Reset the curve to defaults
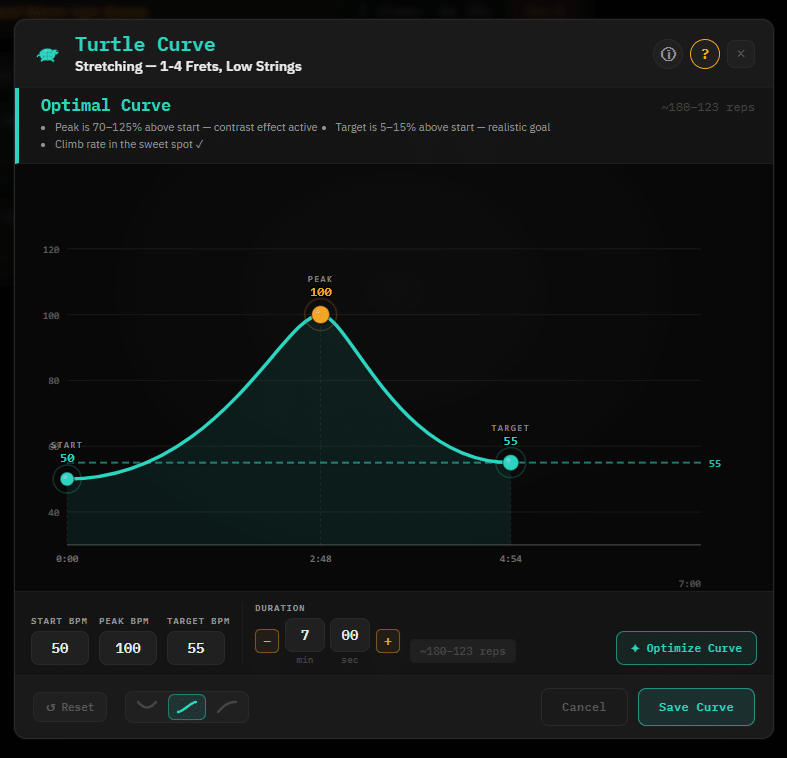The height and width of the screenshot is (758, 787). 70,707
